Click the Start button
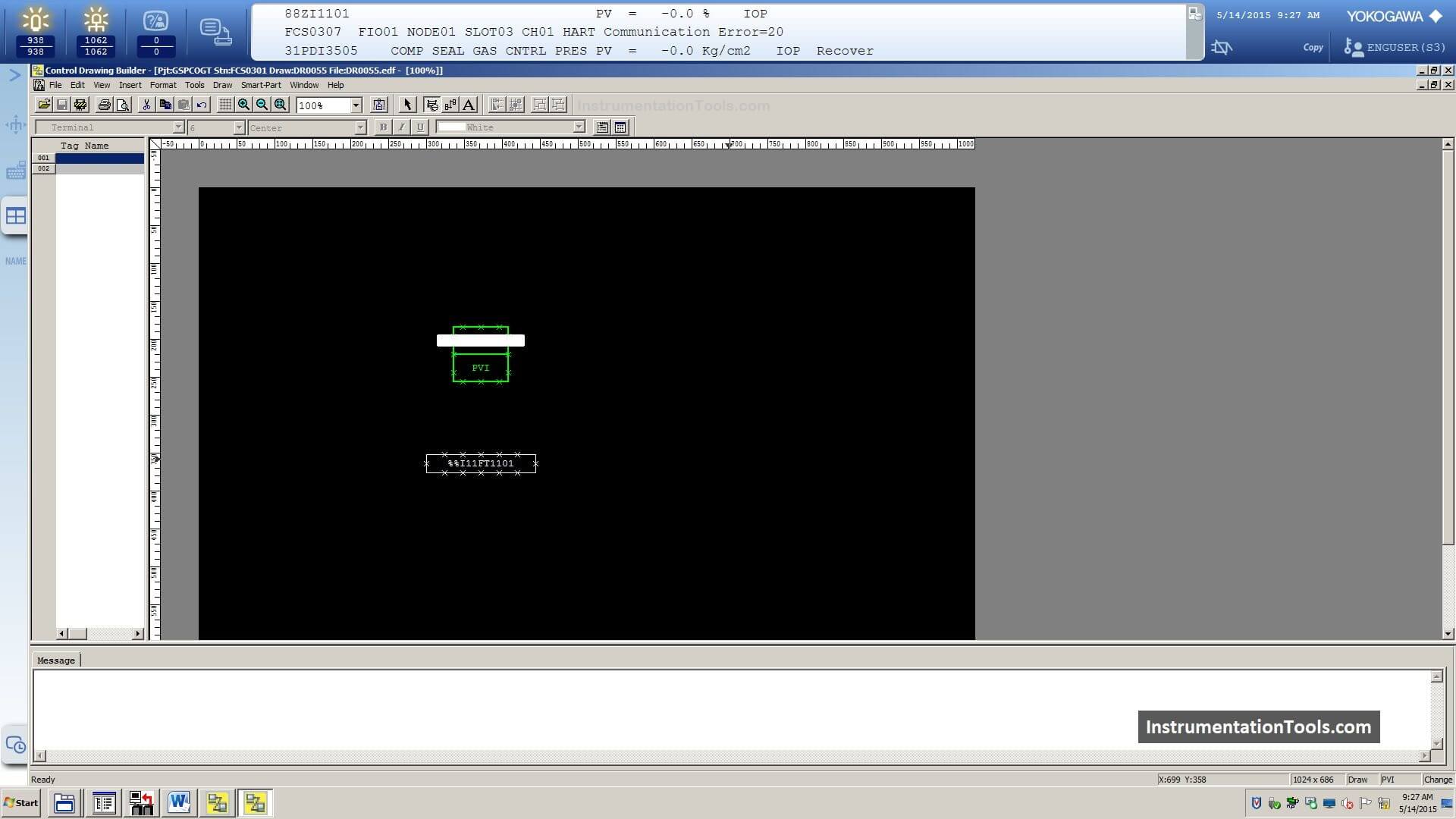1456x819 pixels. point(21,803)
